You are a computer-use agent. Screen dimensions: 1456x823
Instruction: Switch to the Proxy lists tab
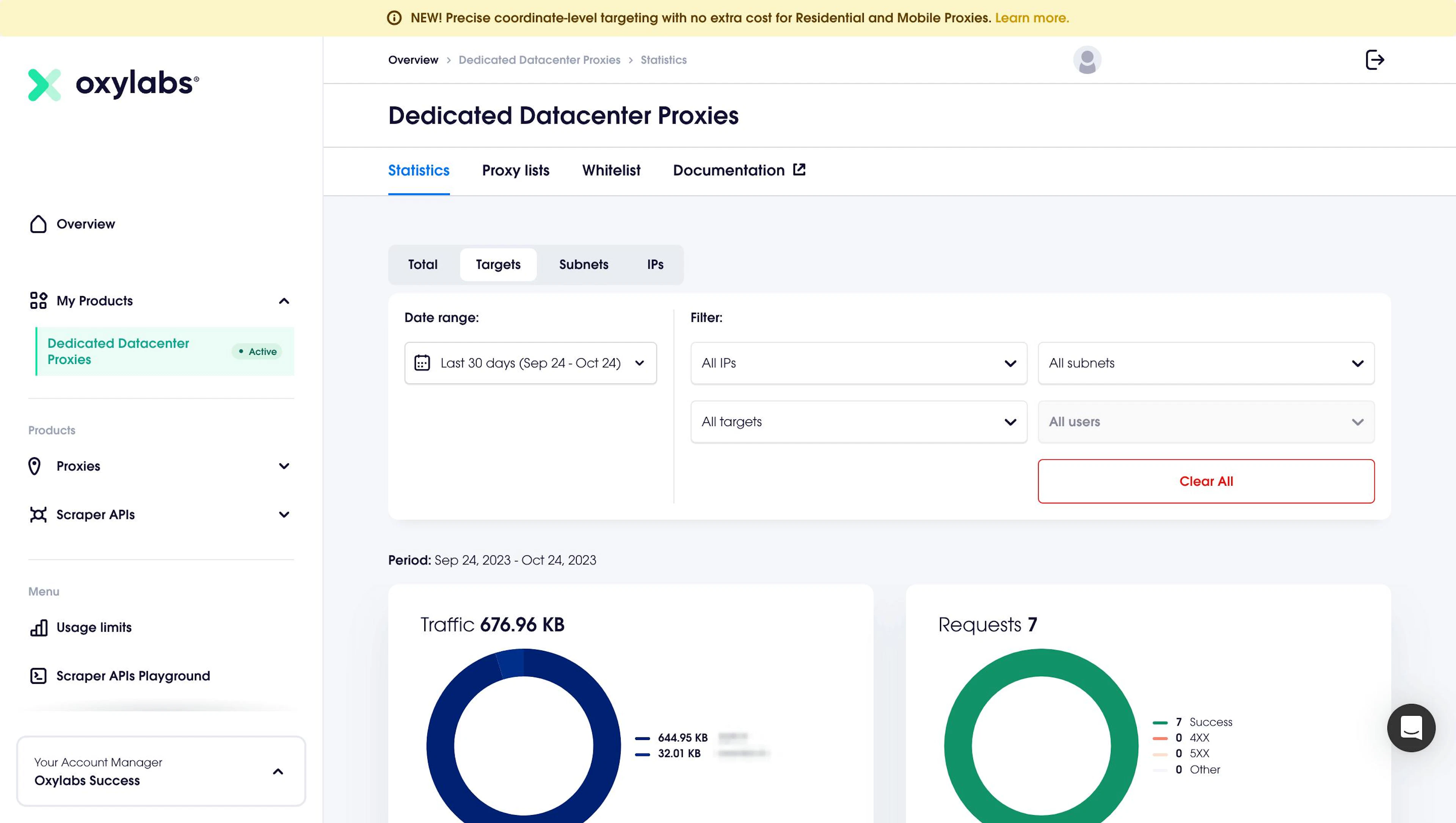click(x=516, y=170)
